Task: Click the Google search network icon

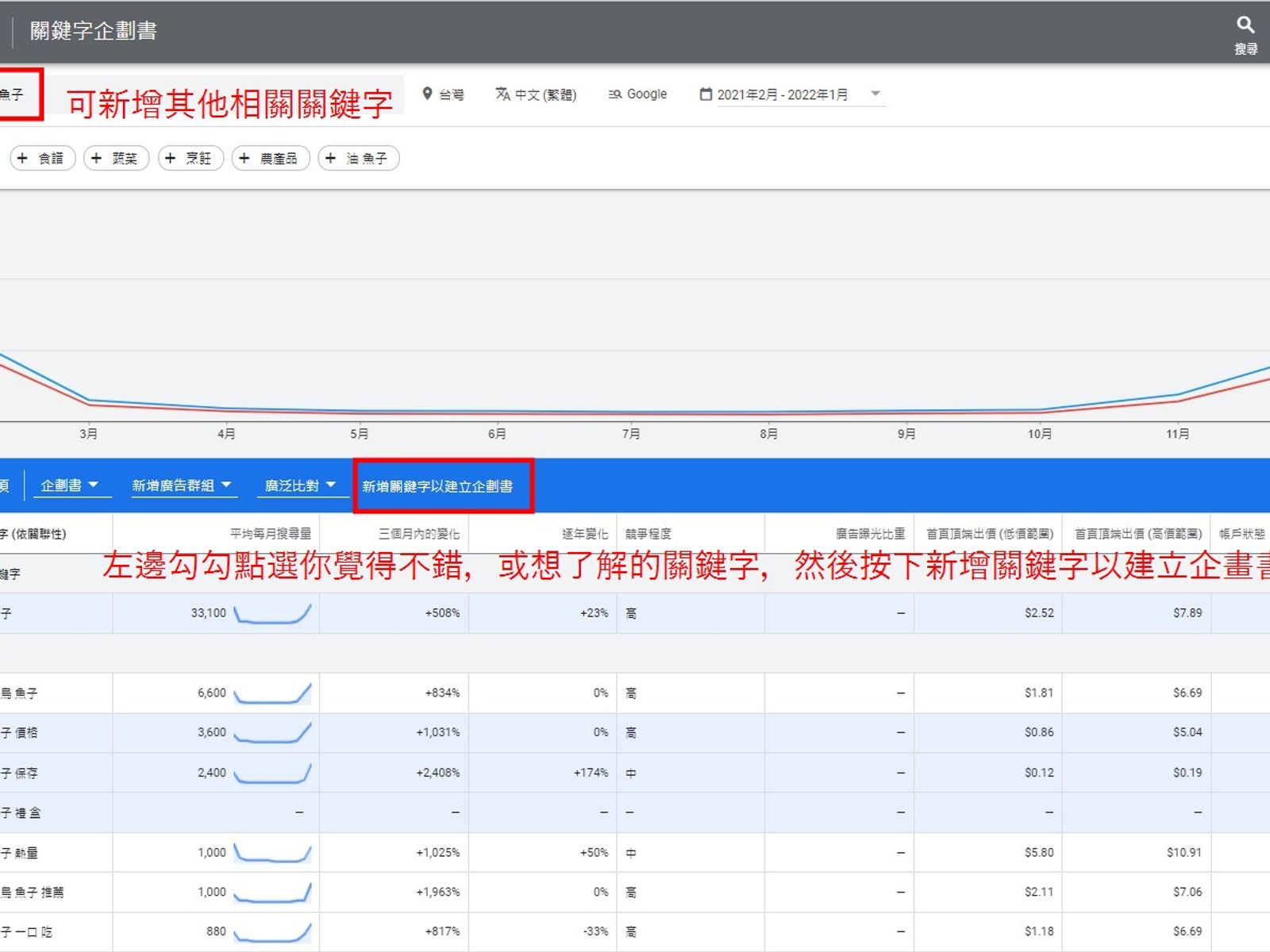Action: coord(614,94)
